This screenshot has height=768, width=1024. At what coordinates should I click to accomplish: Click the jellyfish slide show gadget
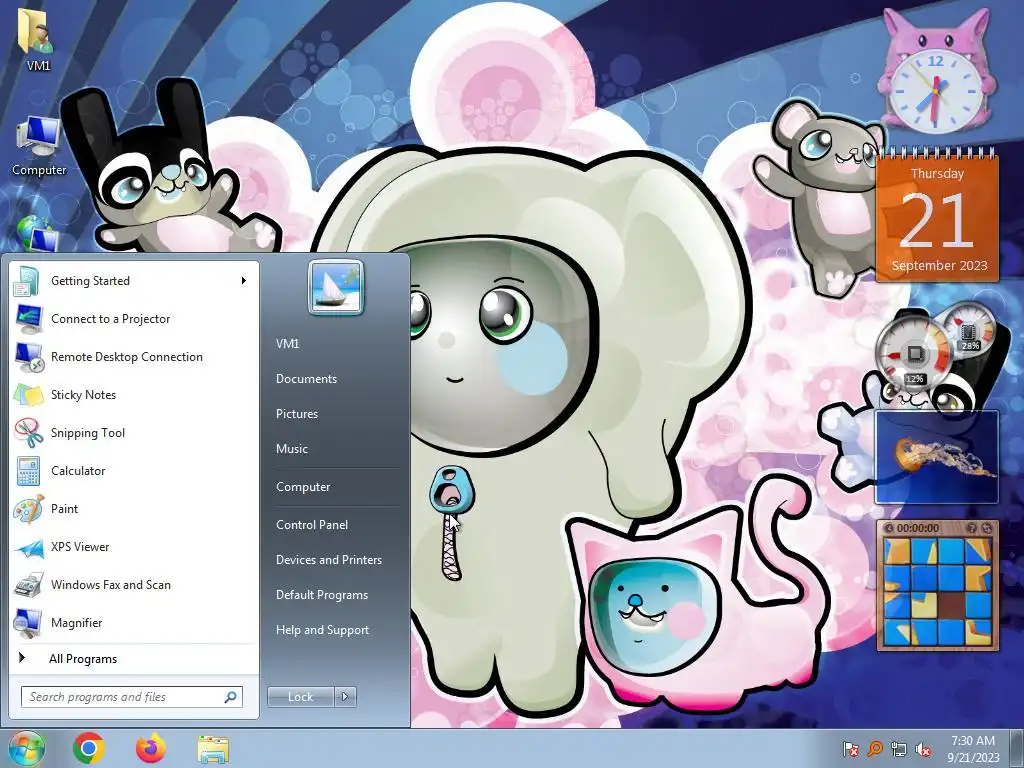tap(937, 457)
